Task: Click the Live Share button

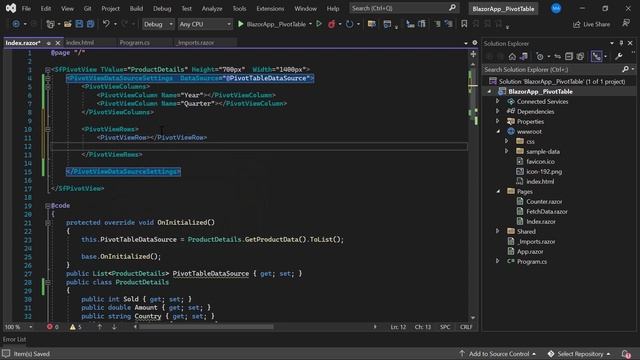Action: point(591,24)
